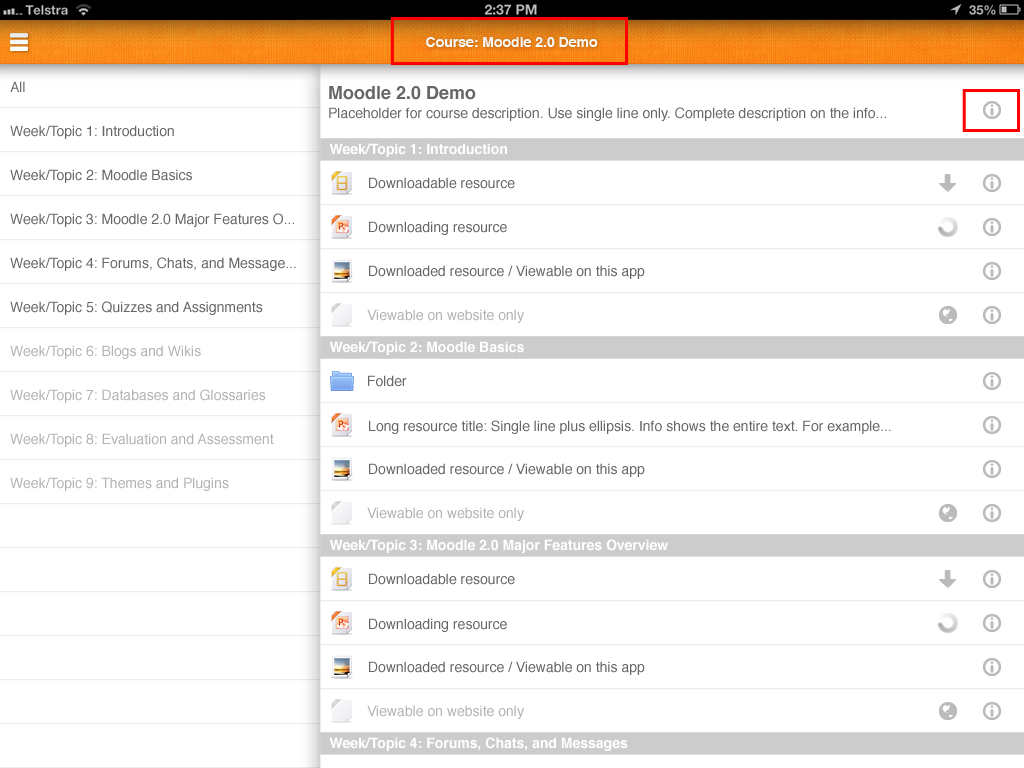Tap the Telstra carrier label
Image resolution: width=1024 pixels, height=768 pixels.
pos(46,10)
